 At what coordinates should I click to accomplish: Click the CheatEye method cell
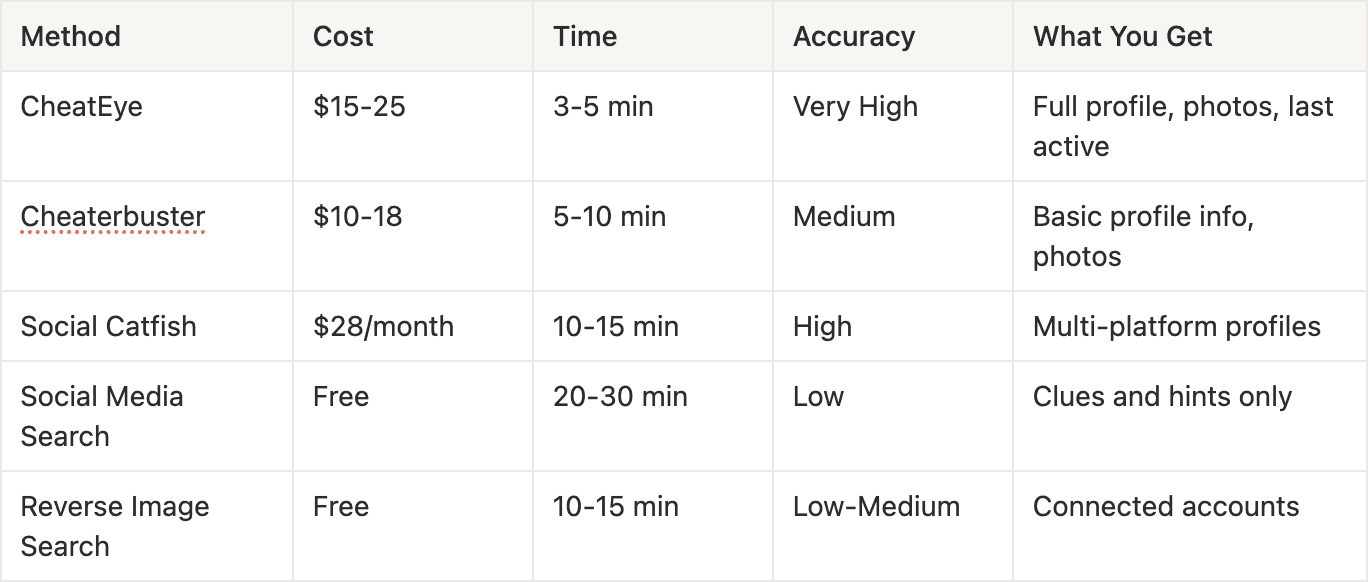[82, 107]
